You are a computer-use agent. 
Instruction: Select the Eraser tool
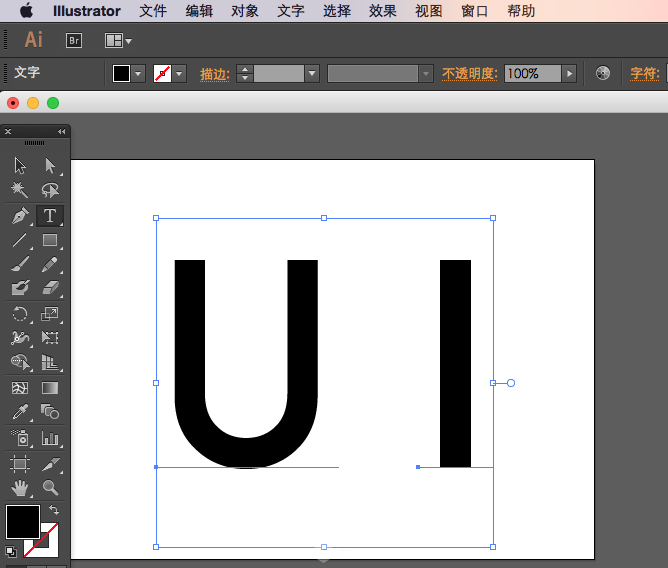coord(50,288)
